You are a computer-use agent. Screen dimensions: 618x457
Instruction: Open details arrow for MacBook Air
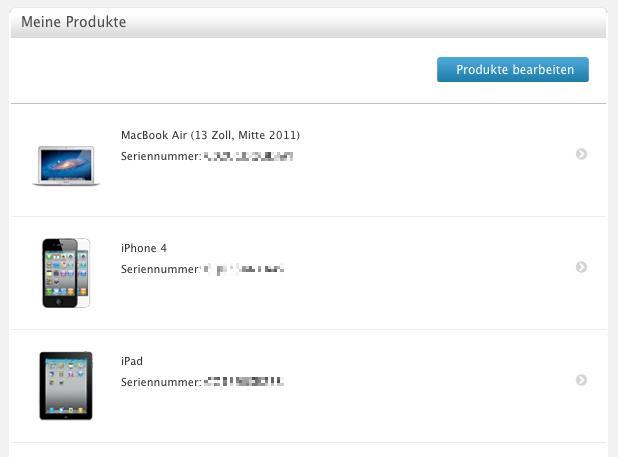[x=581, y=154]
